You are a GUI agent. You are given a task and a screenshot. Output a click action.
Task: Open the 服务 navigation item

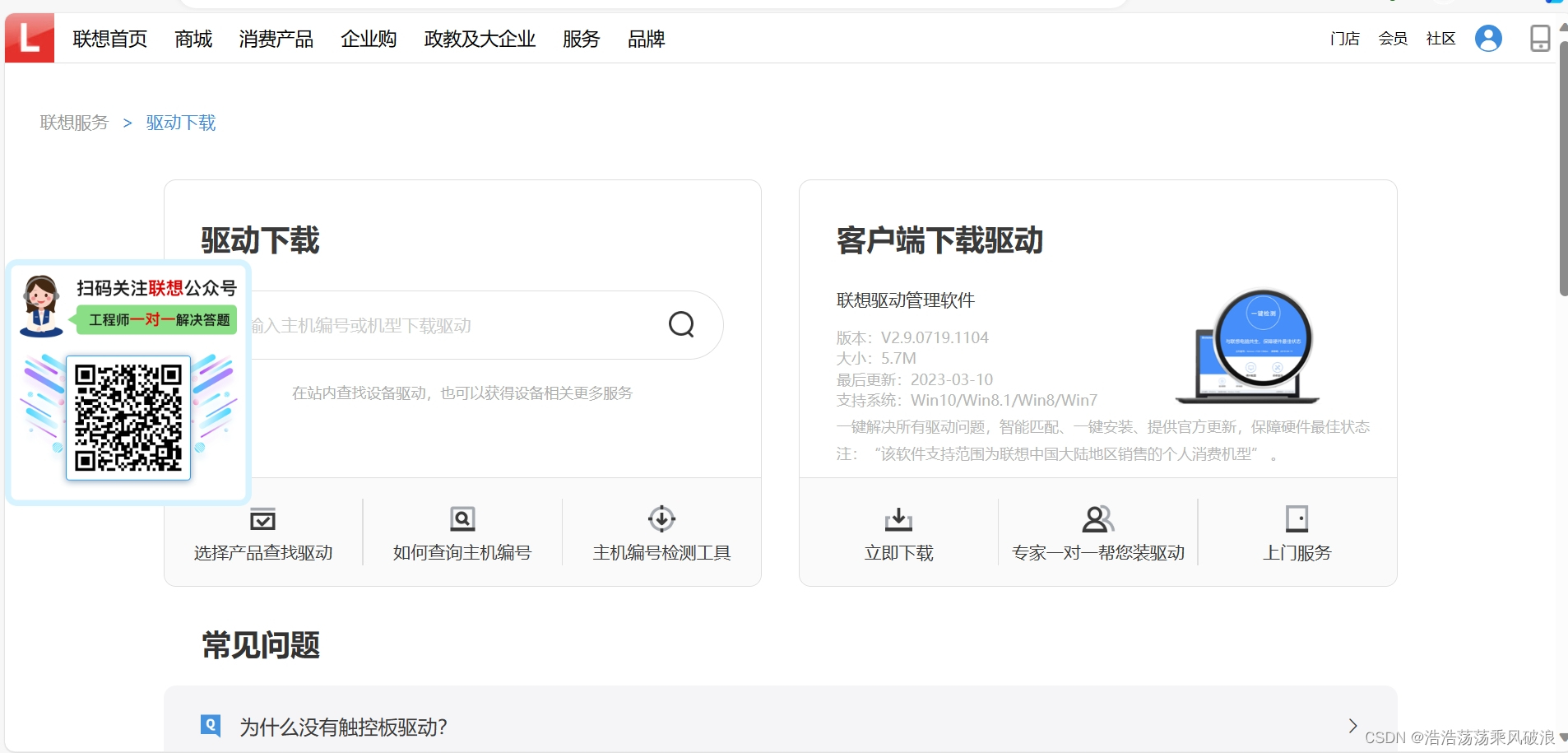(x=582, y=39)
